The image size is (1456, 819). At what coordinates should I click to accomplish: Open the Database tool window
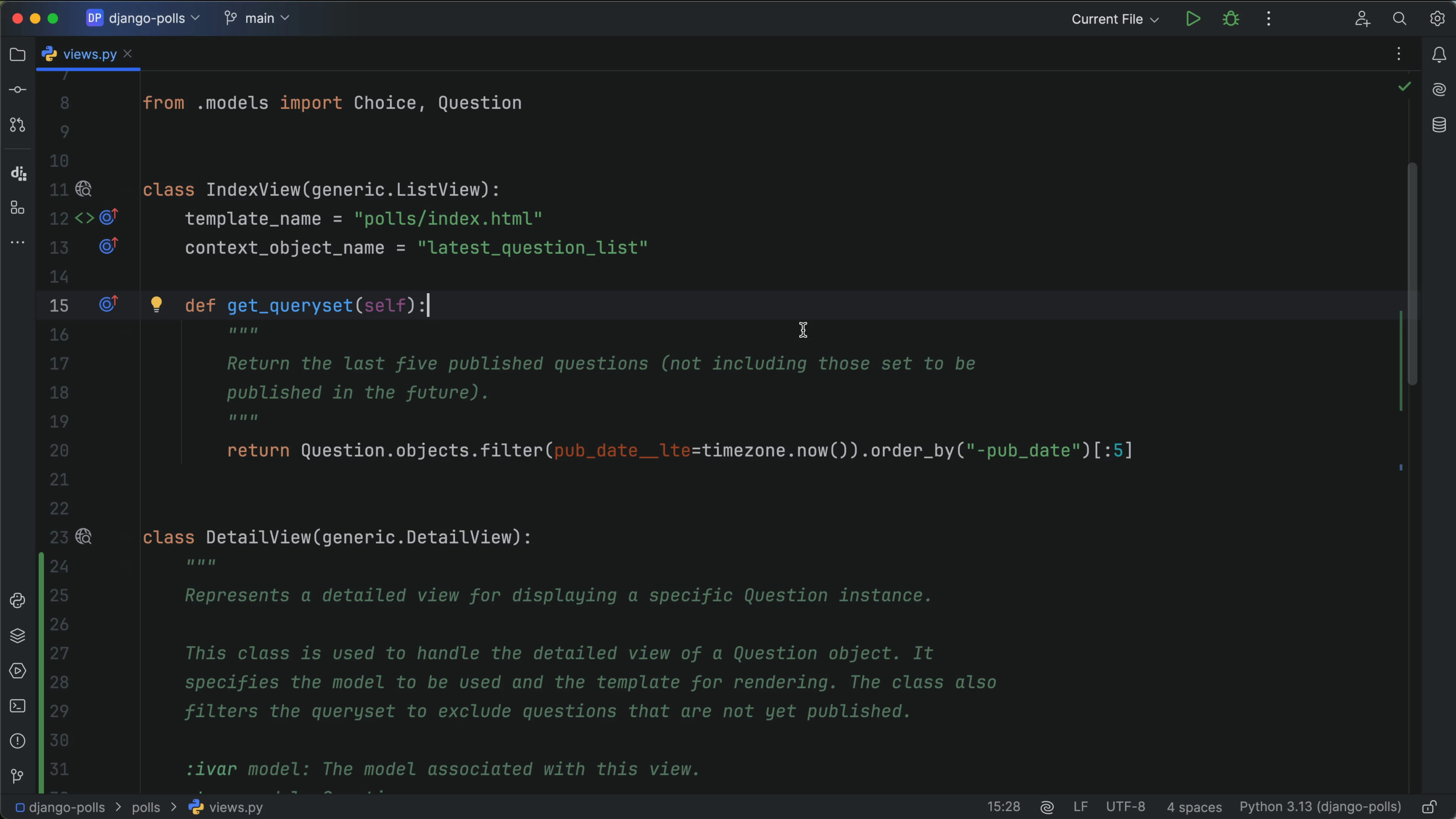coord(1439,124)
